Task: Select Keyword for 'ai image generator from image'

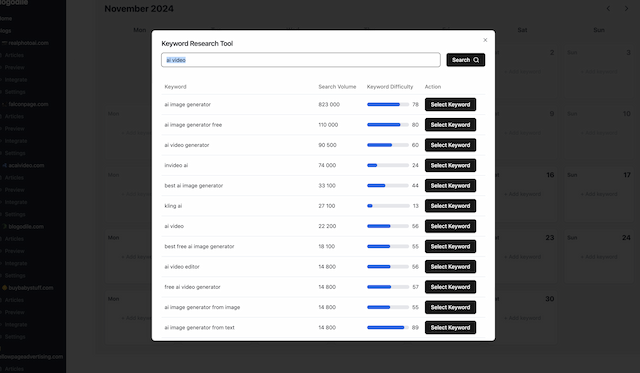Action: (450, 307)
